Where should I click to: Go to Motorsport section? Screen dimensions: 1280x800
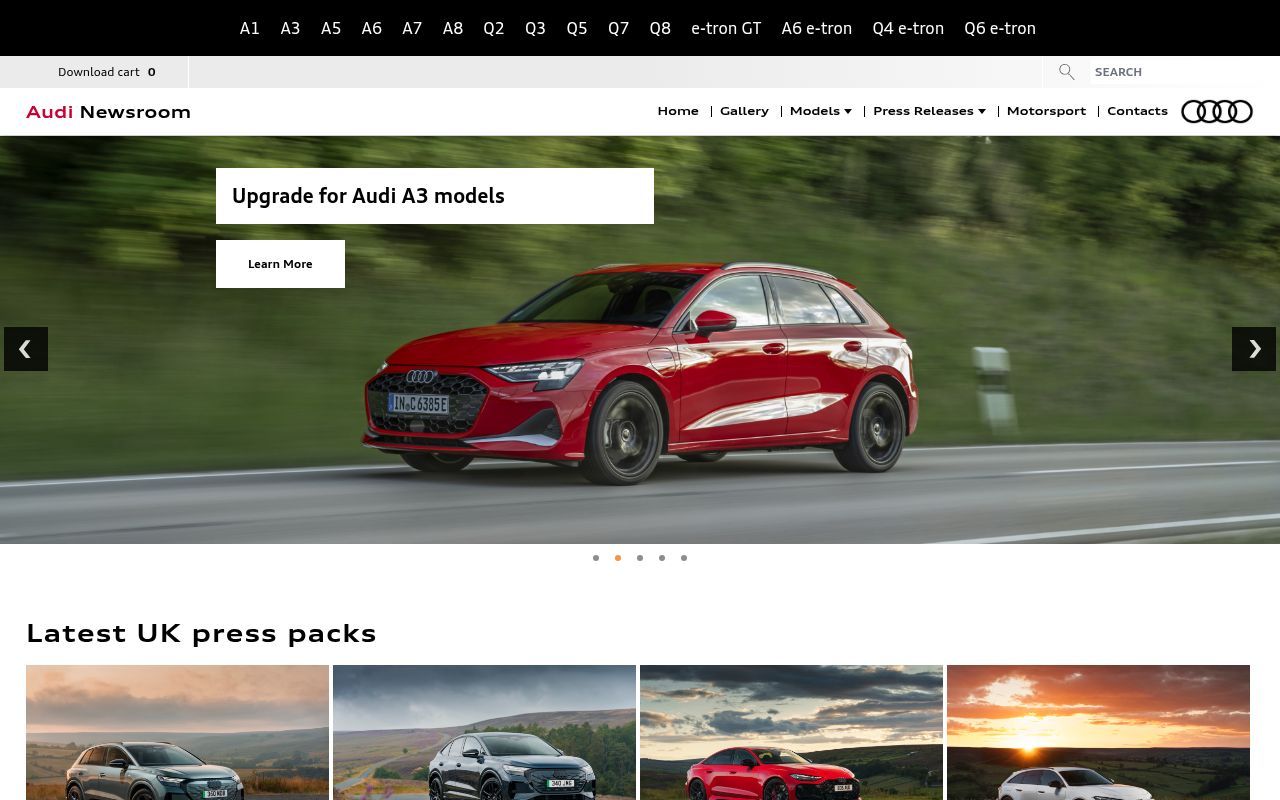[1046, 111]
